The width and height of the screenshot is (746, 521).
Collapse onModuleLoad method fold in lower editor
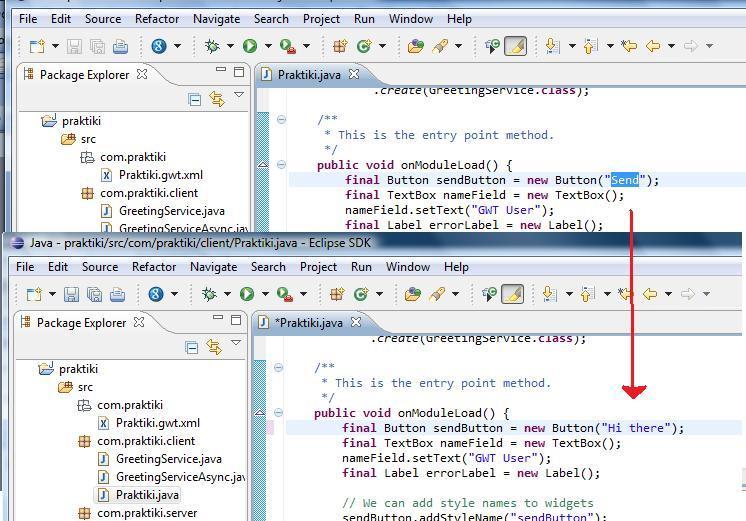pyautogui.click(x=279, y=413)
